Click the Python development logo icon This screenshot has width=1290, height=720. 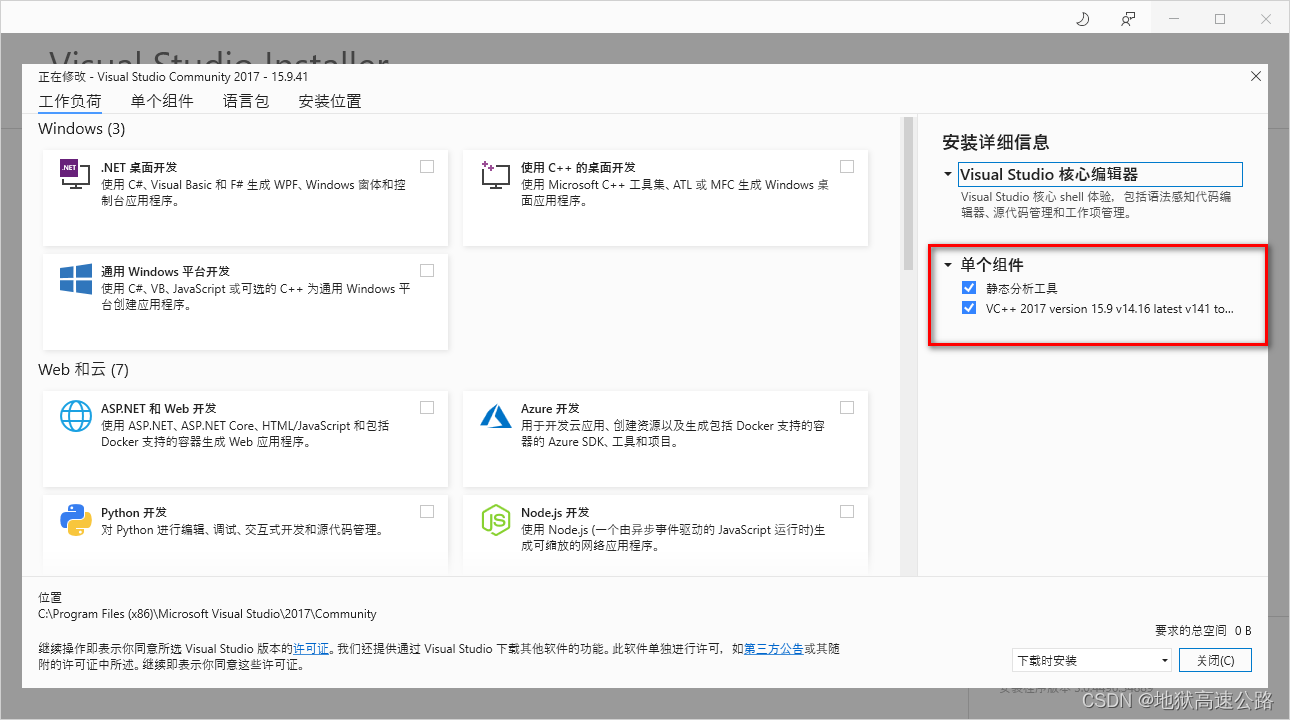(76, 520)
